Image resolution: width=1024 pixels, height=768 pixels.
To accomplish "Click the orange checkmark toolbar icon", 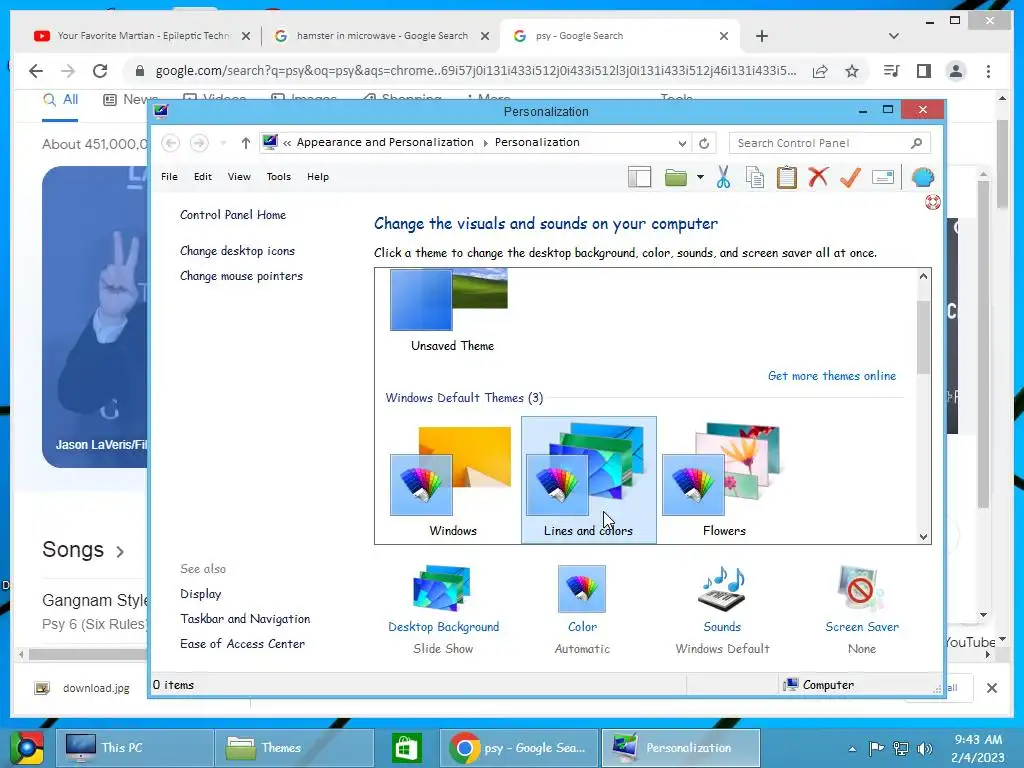I will coord(850,177).
